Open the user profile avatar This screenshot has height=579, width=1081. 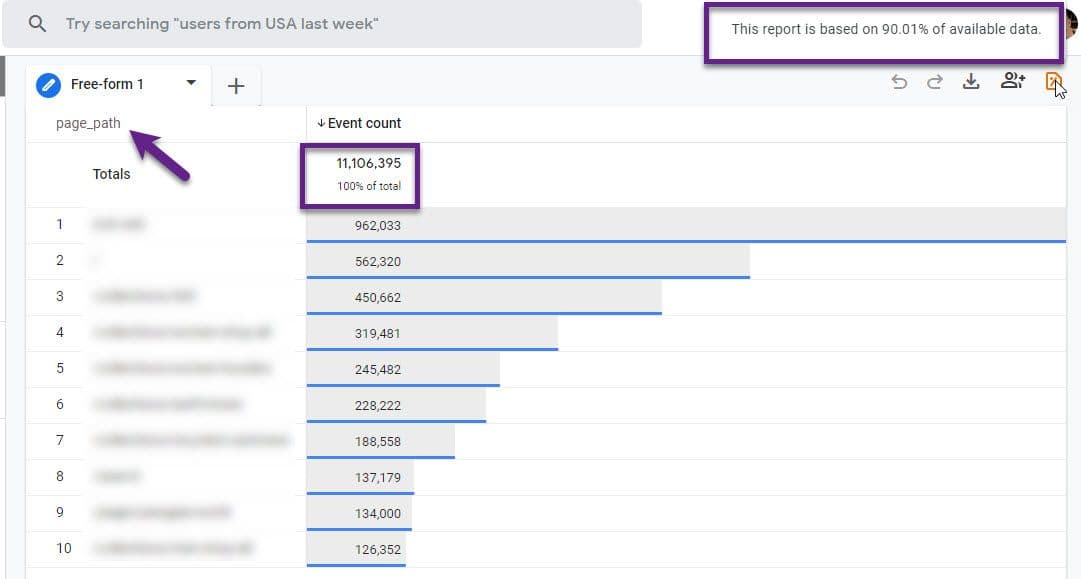(1072, 23)
